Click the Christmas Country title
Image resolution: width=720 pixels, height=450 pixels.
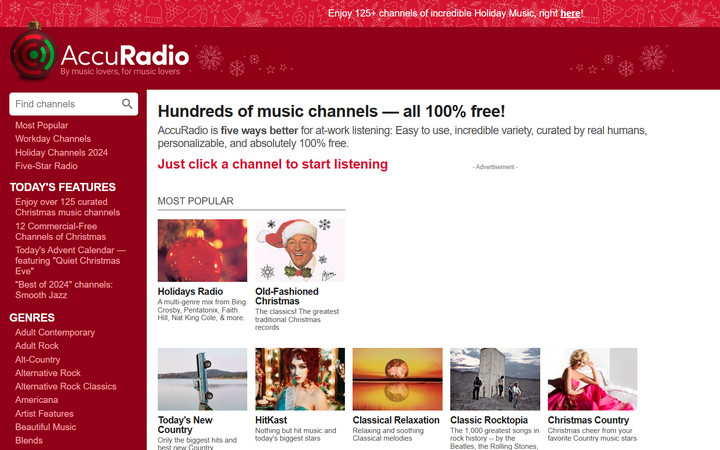588,420
